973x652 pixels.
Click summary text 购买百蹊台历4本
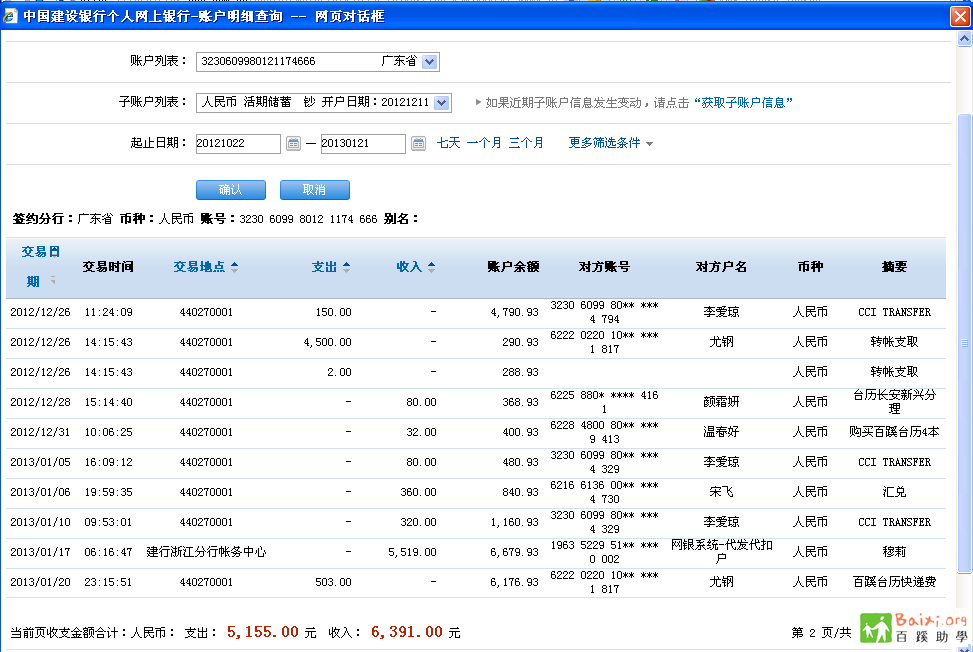[x=894, y=432]
